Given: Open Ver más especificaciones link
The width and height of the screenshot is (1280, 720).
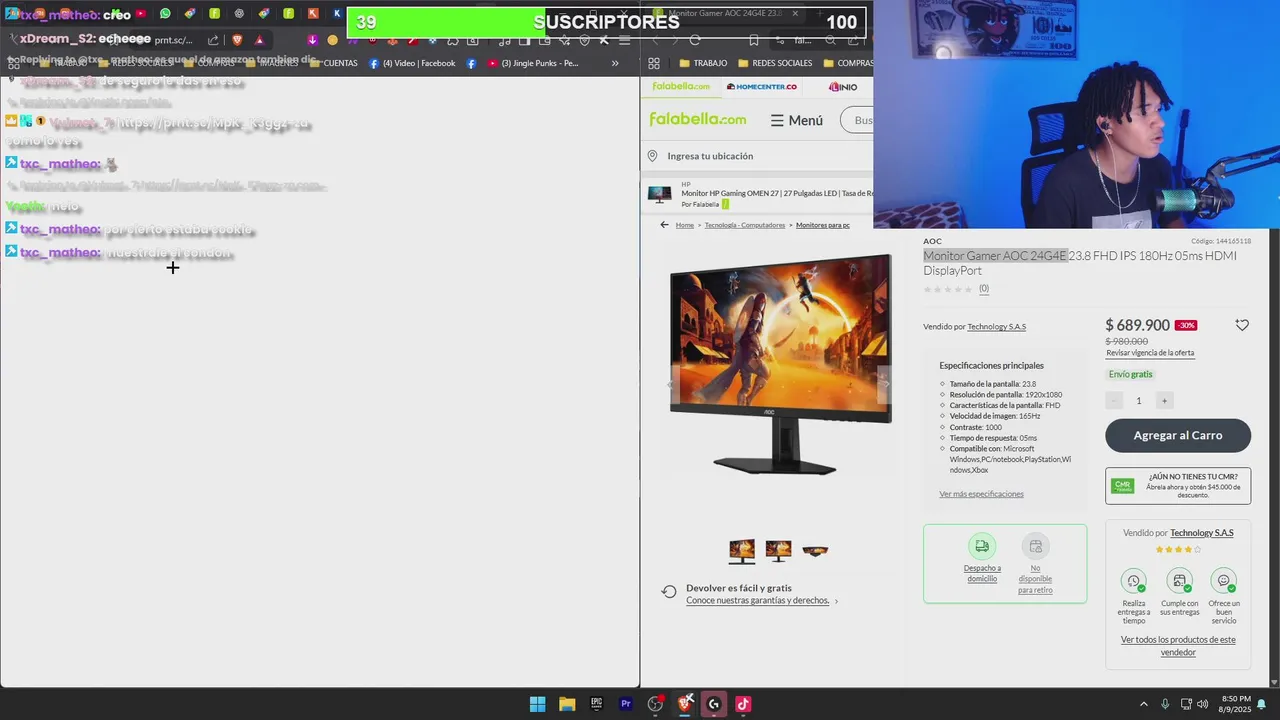Looking at the screenshot, I should 981,494.
